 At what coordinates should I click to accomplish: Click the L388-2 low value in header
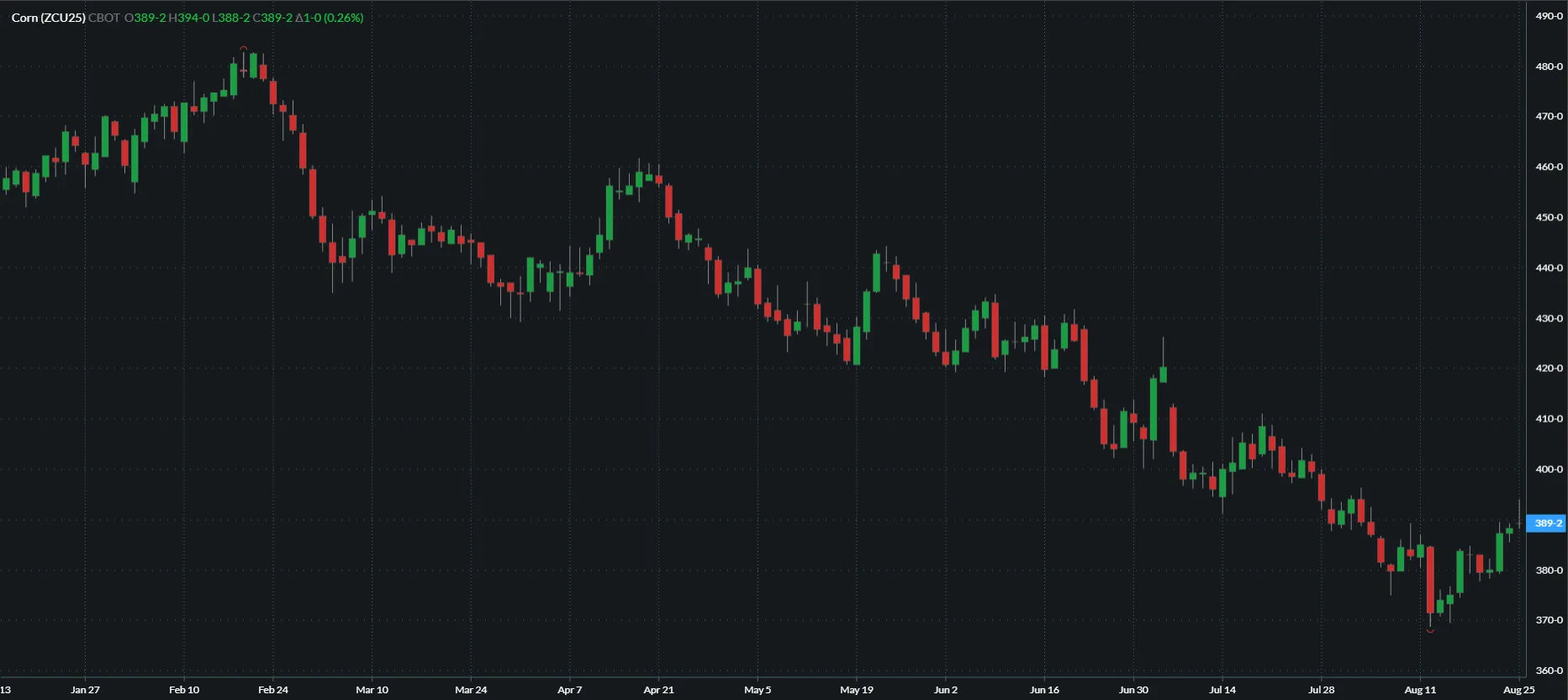click(x=231, y=18)
